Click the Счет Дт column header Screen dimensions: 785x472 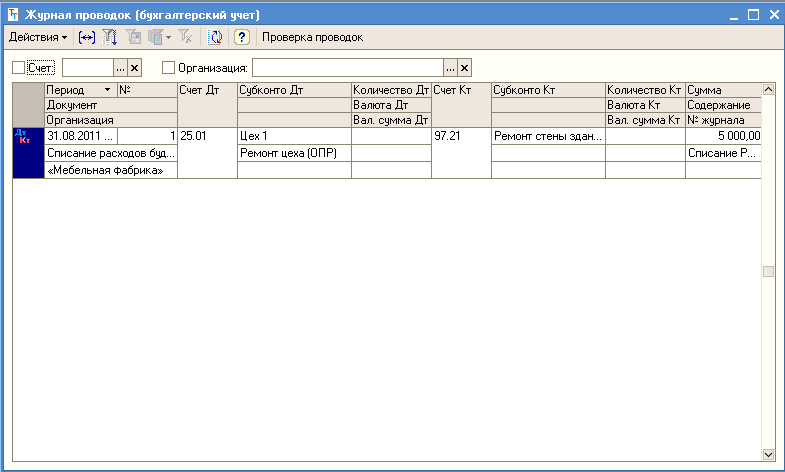206,90
